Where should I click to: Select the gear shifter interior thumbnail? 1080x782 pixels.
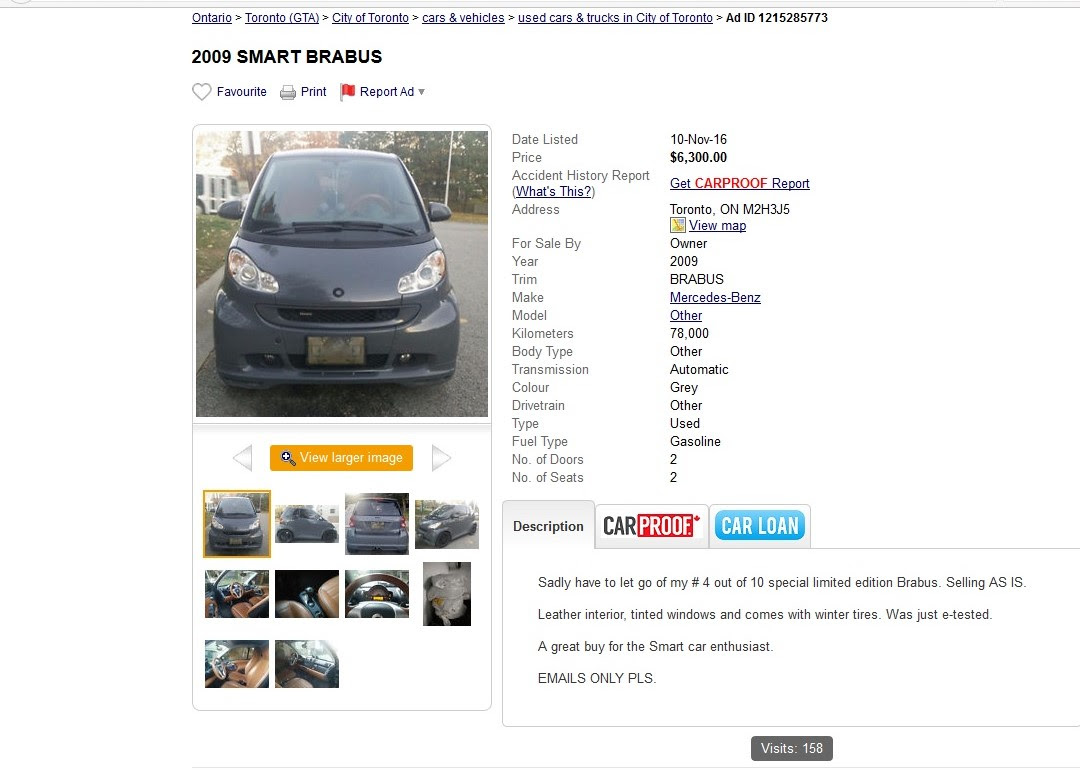pos(307,594)
